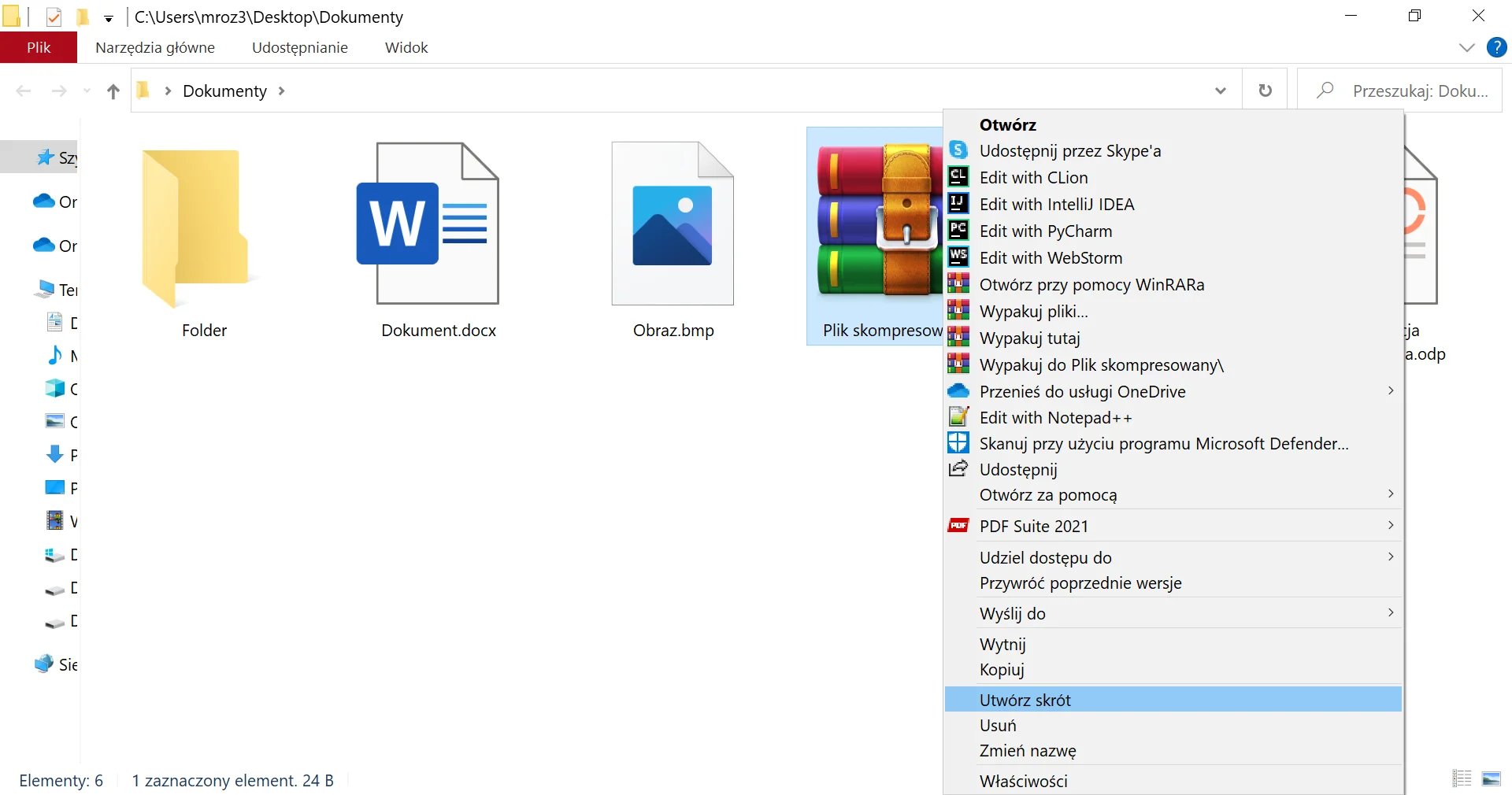Open recent locations dropdown arrow

[87, 91]
